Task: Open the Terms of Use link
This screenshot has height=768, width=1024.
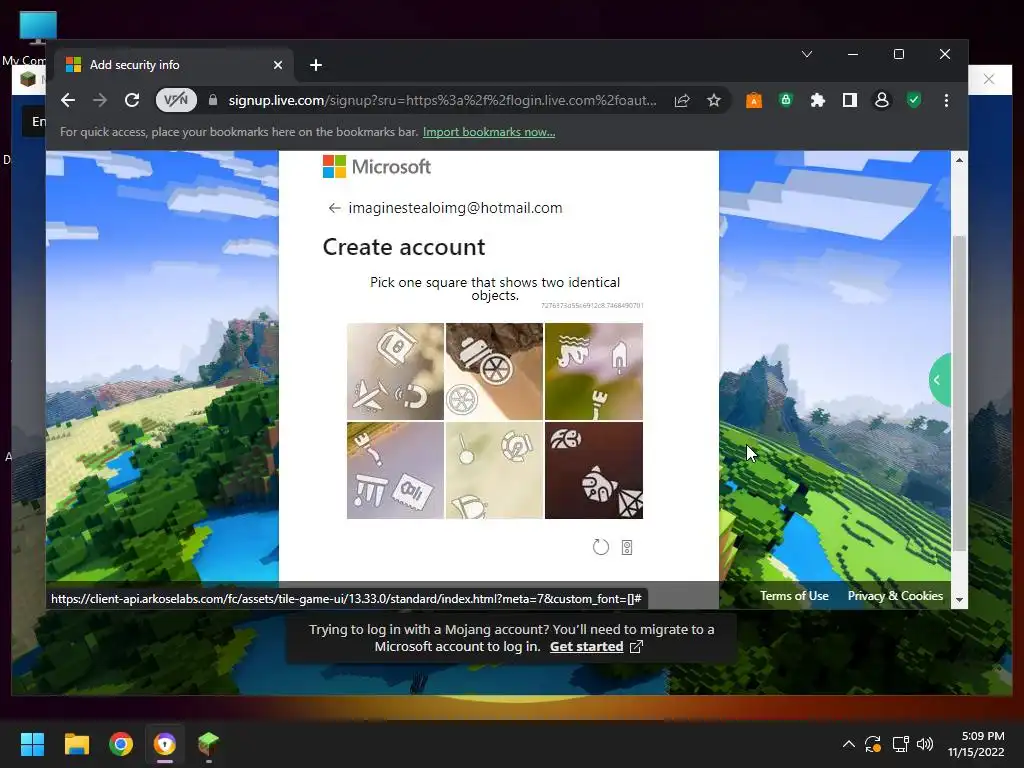Action: pos(794,596)
